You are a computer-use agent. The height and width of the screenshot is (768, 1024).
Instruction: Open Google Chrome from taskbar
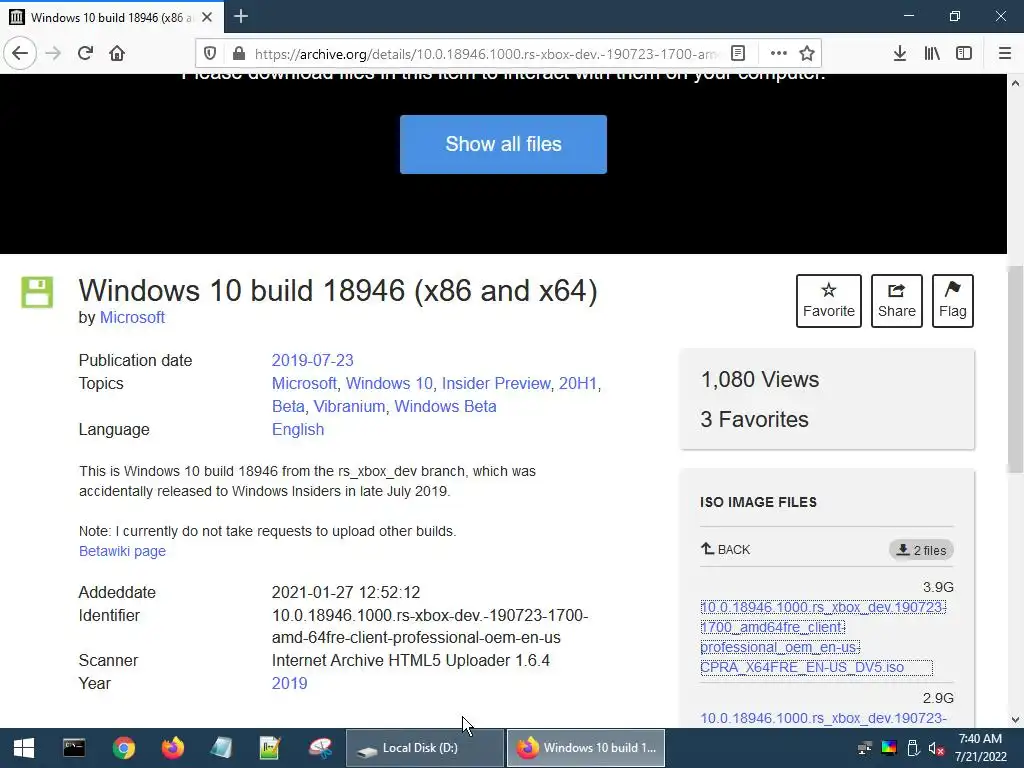pos(123,748)
